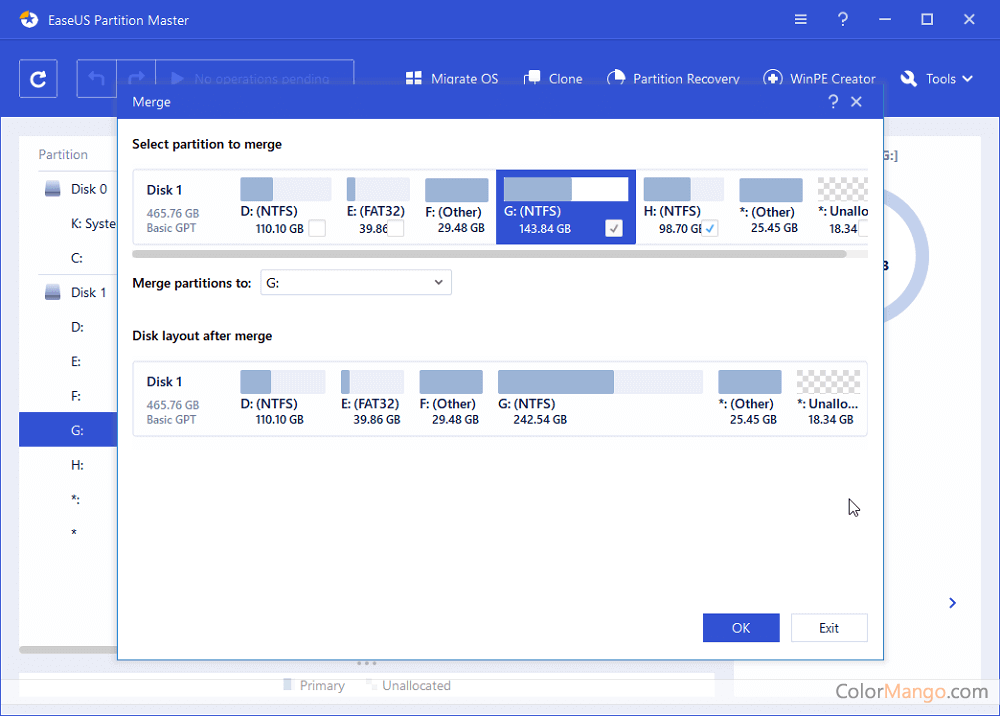This screenshot has width=1000, height=716.
Task: Select the H: partition in sidebar
Action: tap(76, 465)
